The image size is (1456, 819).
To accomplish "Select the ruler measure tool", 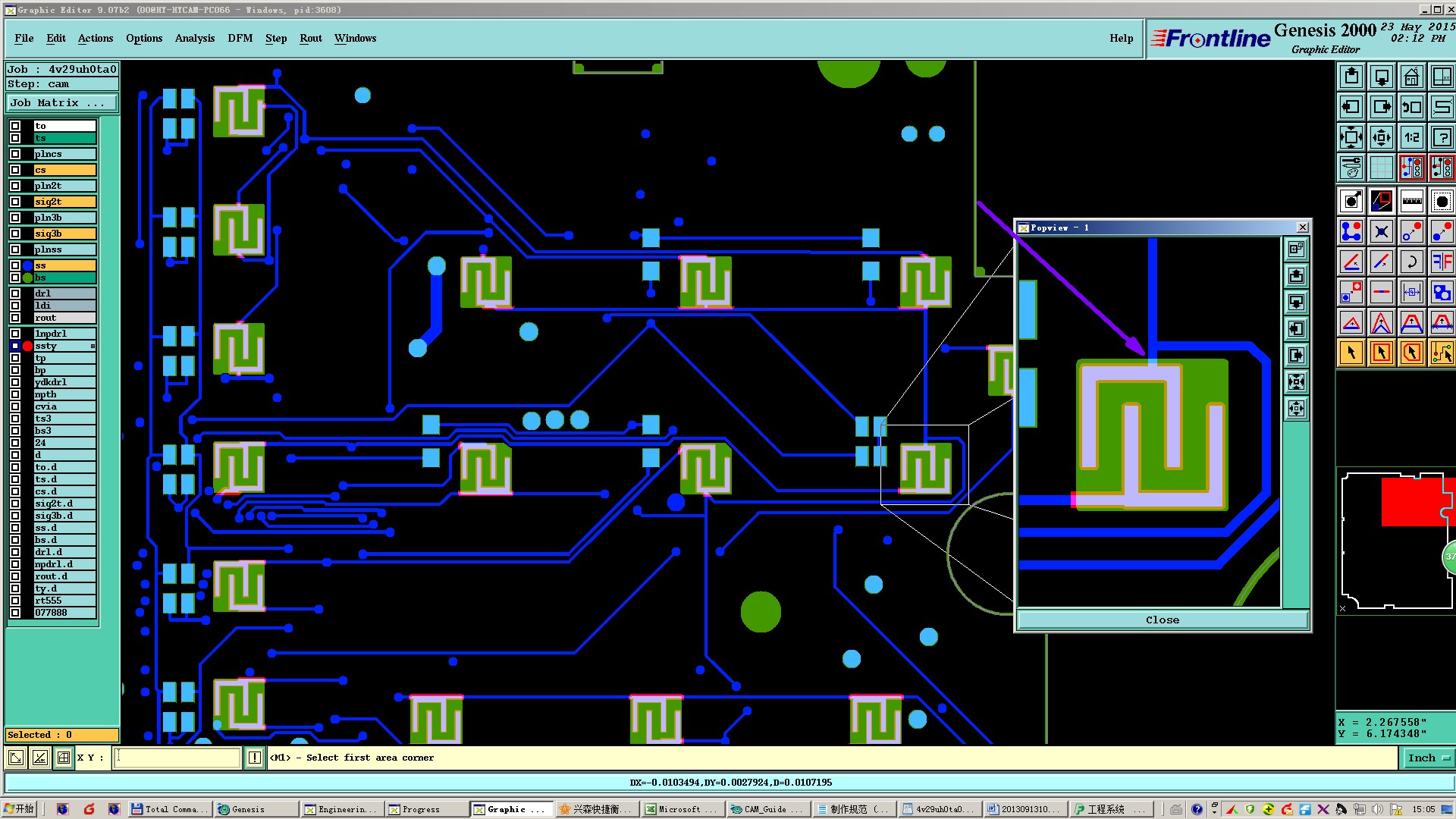I will (1411, 201).
